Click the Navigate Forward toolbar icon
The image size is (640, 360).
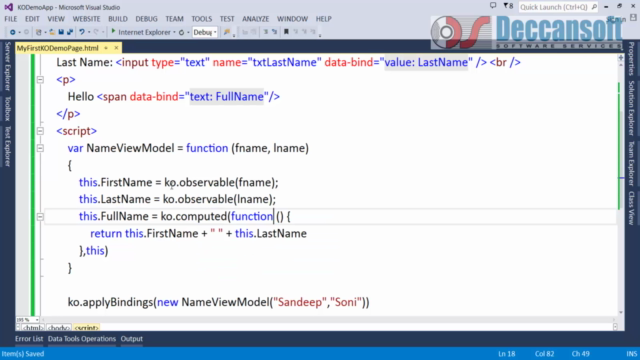27,32
